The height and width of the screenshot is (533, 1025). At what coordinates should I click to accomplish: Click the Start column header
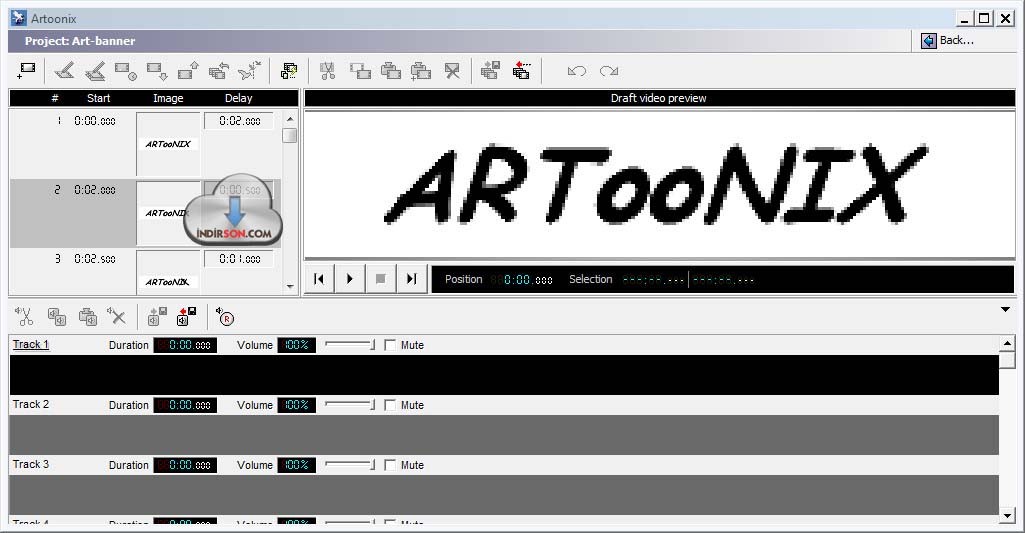(x=99, y=98)
